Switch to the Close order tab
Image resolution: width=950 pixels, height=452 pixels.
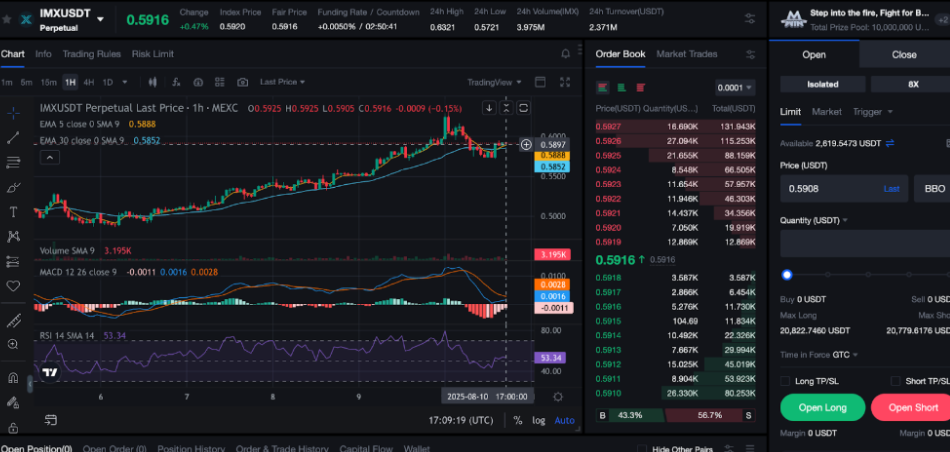click(904, 55)
